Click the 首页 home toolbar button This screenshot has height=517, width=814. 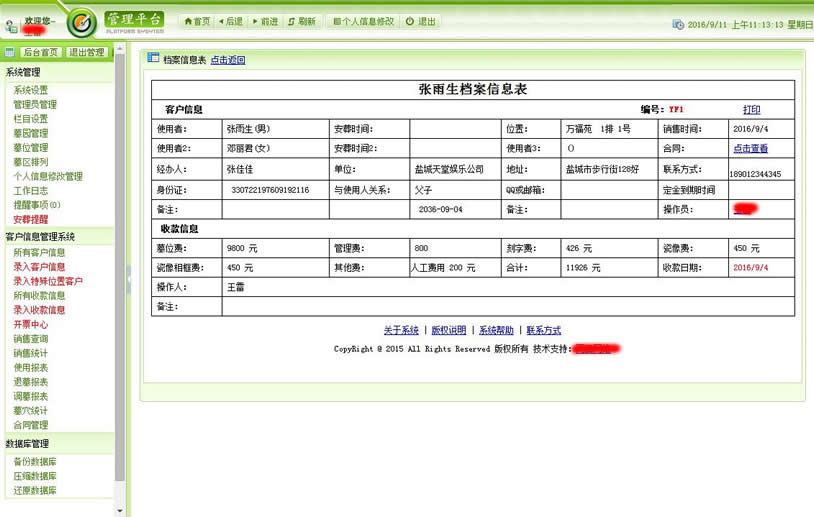pyautogui.click(x=196, y=21)
